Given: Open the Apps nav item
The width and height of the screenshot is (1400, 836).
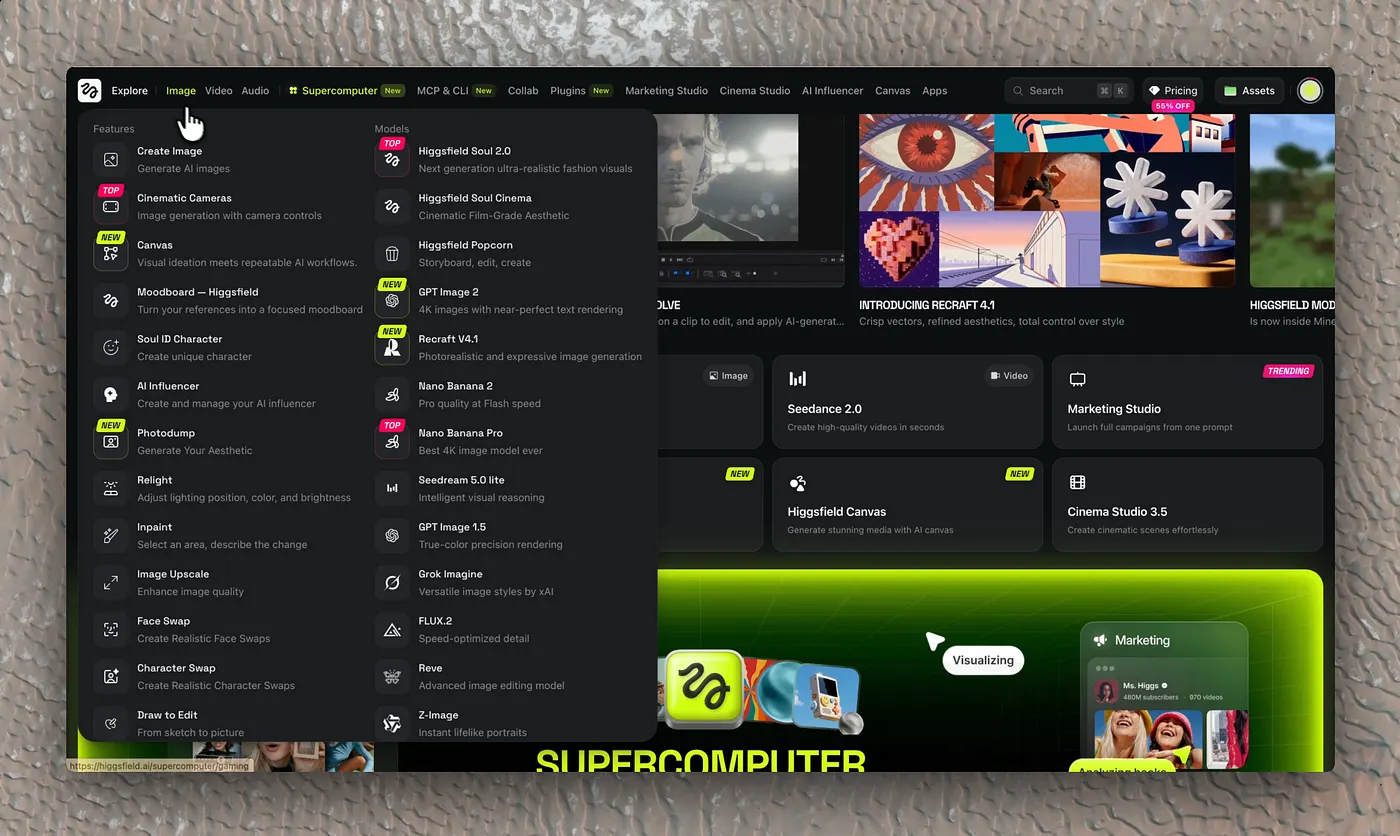Looking at the screenshot, I should click(x=935, y=91).
